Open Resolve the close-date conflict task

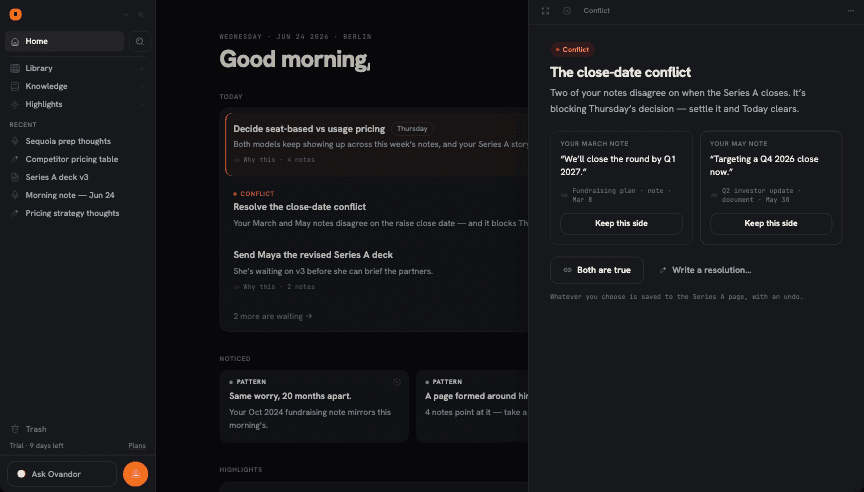click(x=299, y=207)
